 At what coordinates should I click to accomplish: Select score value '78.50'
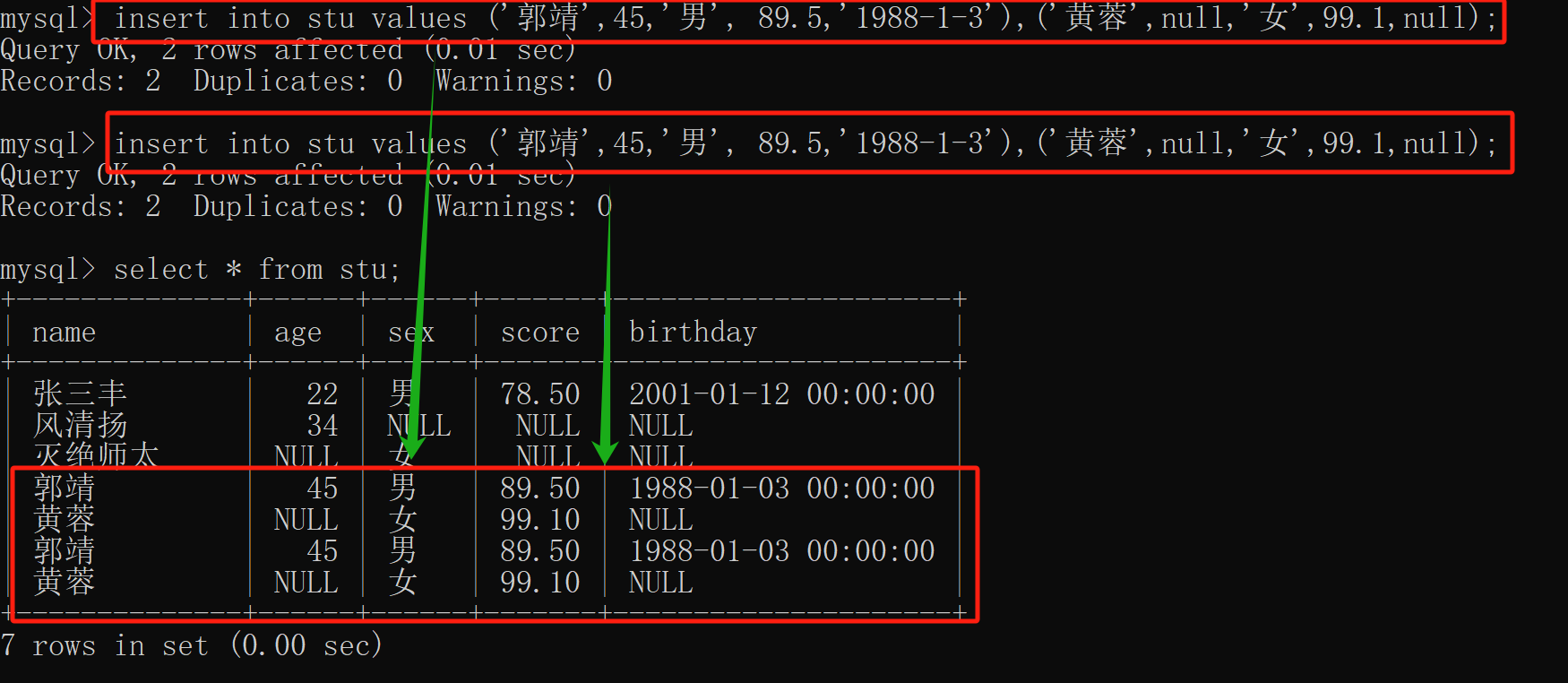point(540,393)
